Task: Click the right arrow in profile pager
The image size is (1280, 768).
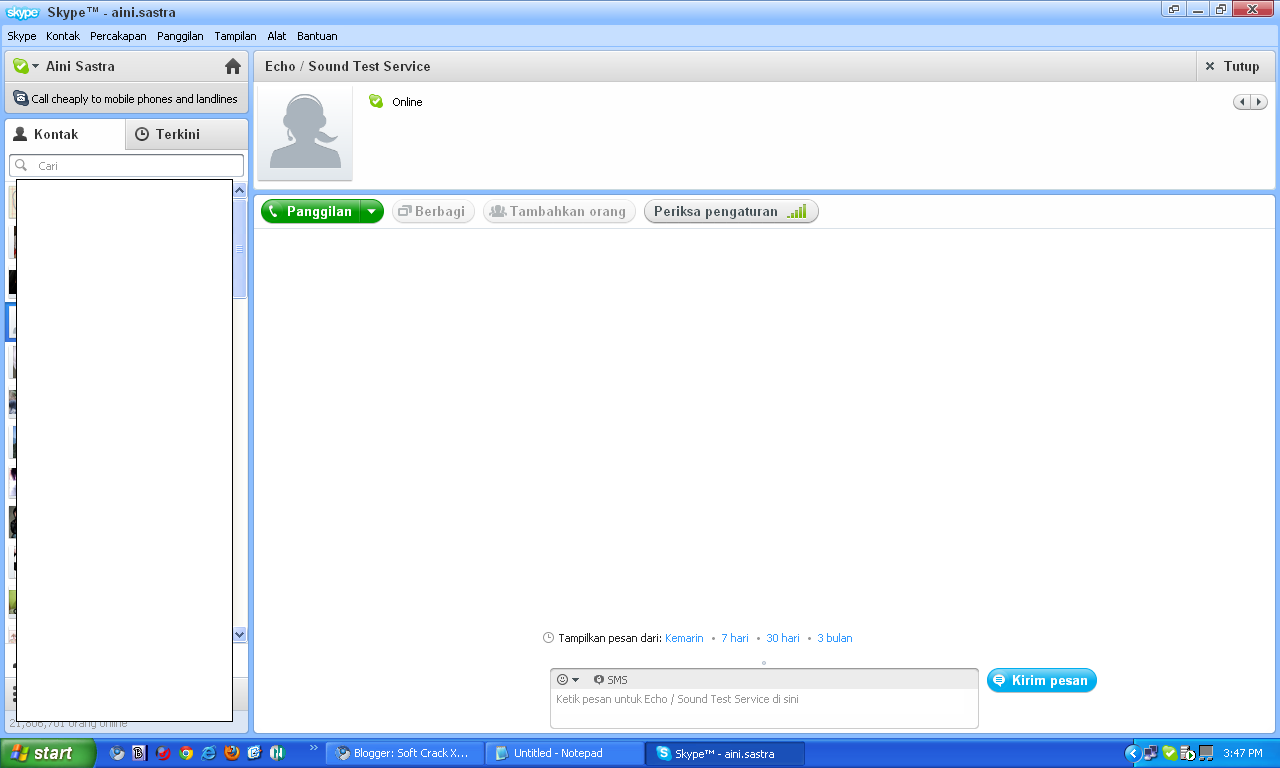Action: tap(1259, 102)
